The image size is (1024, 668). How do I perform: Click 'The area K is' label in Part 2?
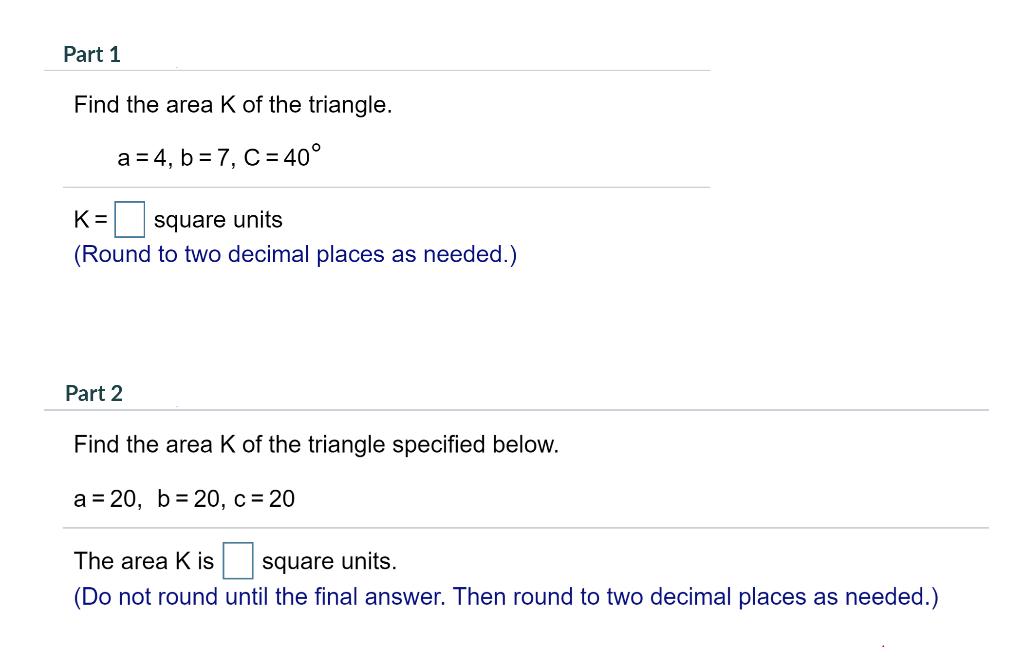coord(146,561)
